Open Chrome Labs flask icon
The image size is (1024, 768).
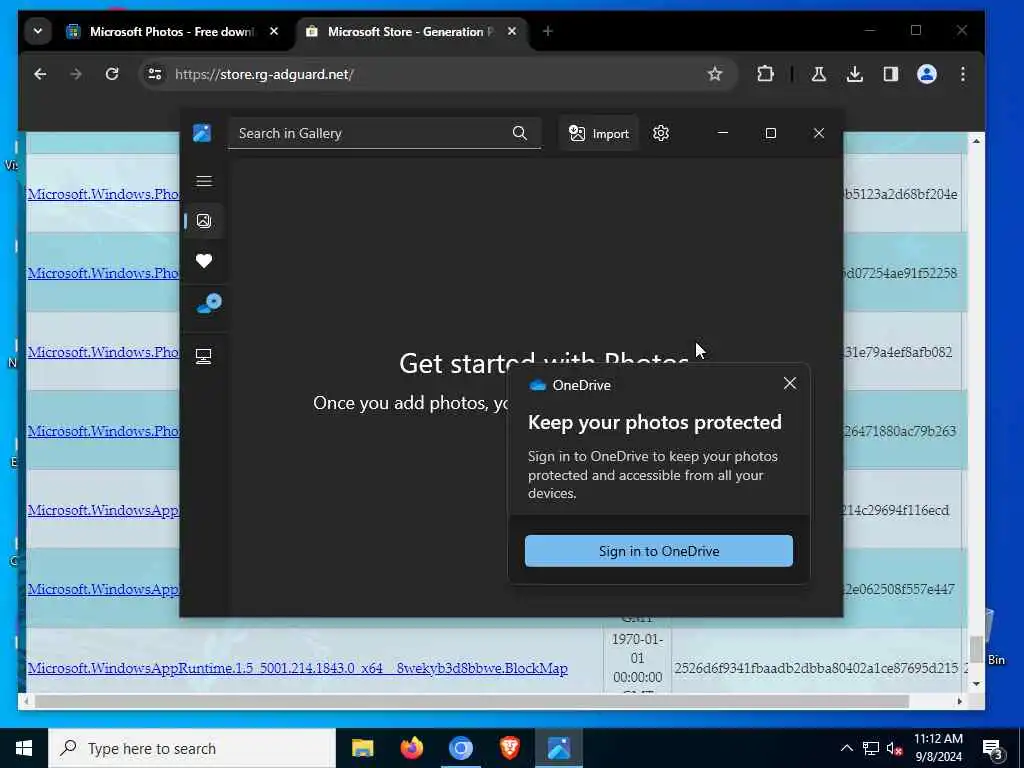click(818, 74)
